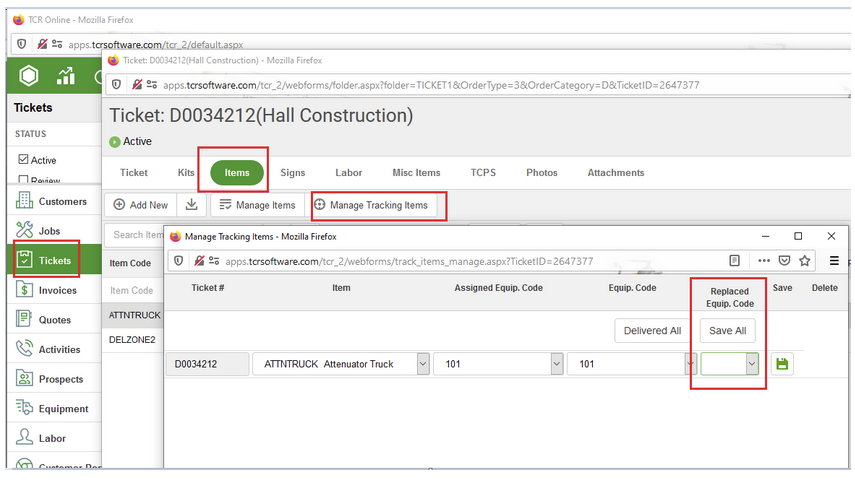Open Customers in the sidebar
The height and width of the screenshot is (483, 855).
click(54, 201)
